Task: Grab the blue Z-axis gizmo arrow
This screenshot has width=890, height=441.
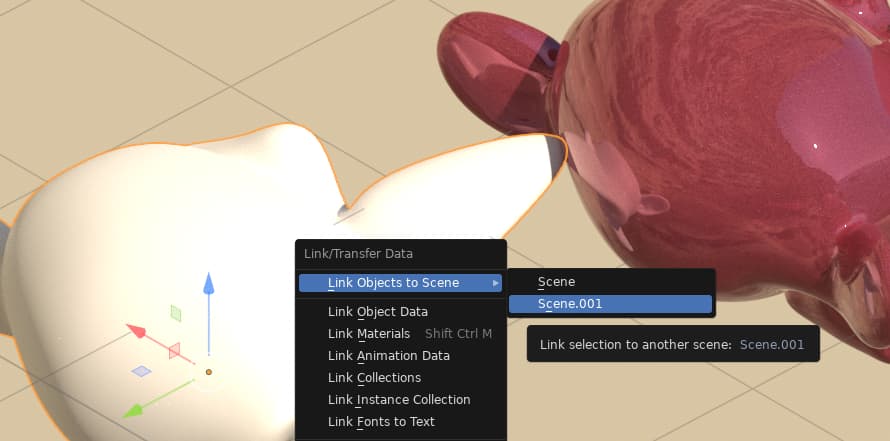Action: [x=209, y=284]
